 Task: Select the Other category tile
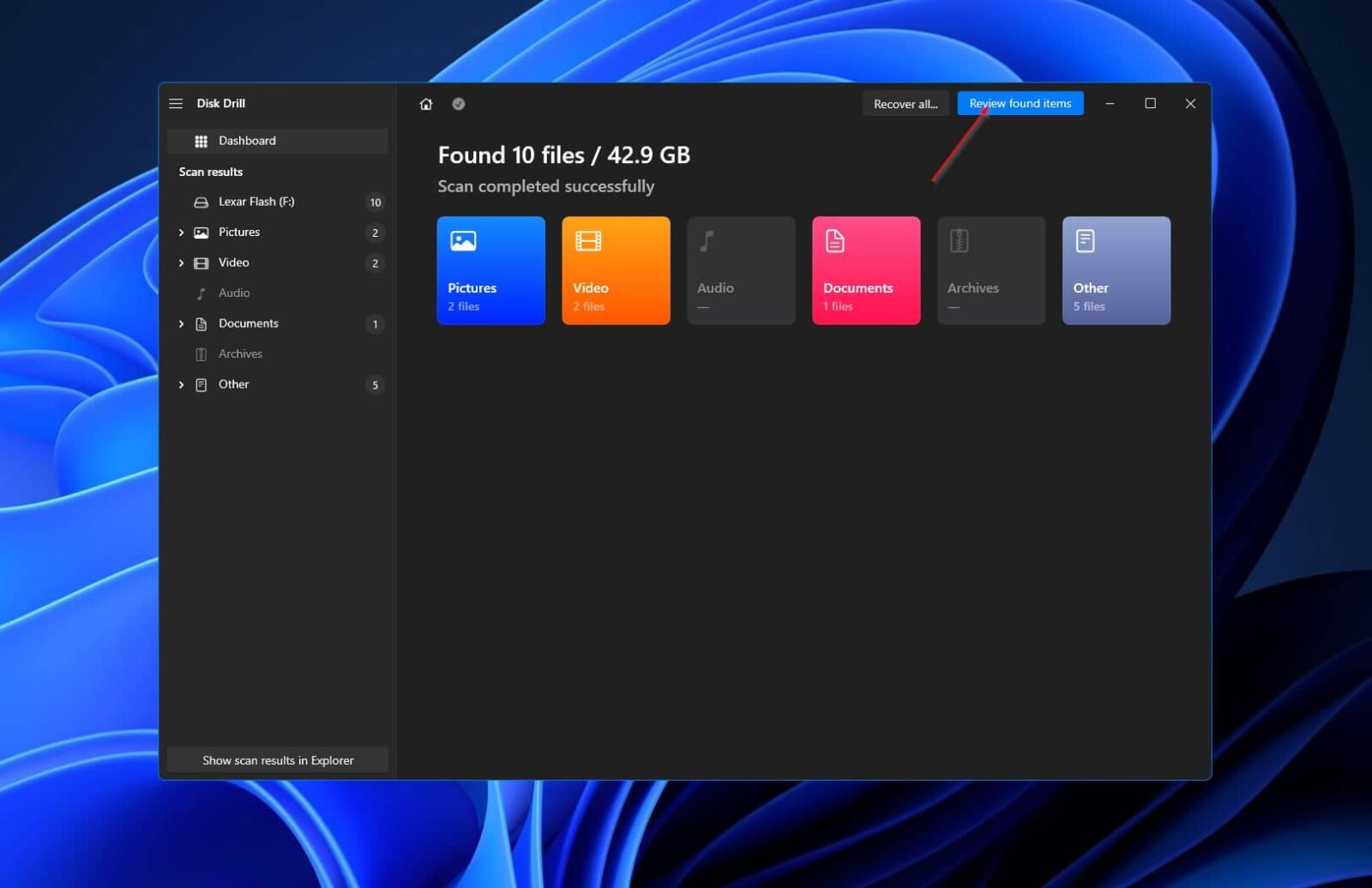click(1116, 270)
